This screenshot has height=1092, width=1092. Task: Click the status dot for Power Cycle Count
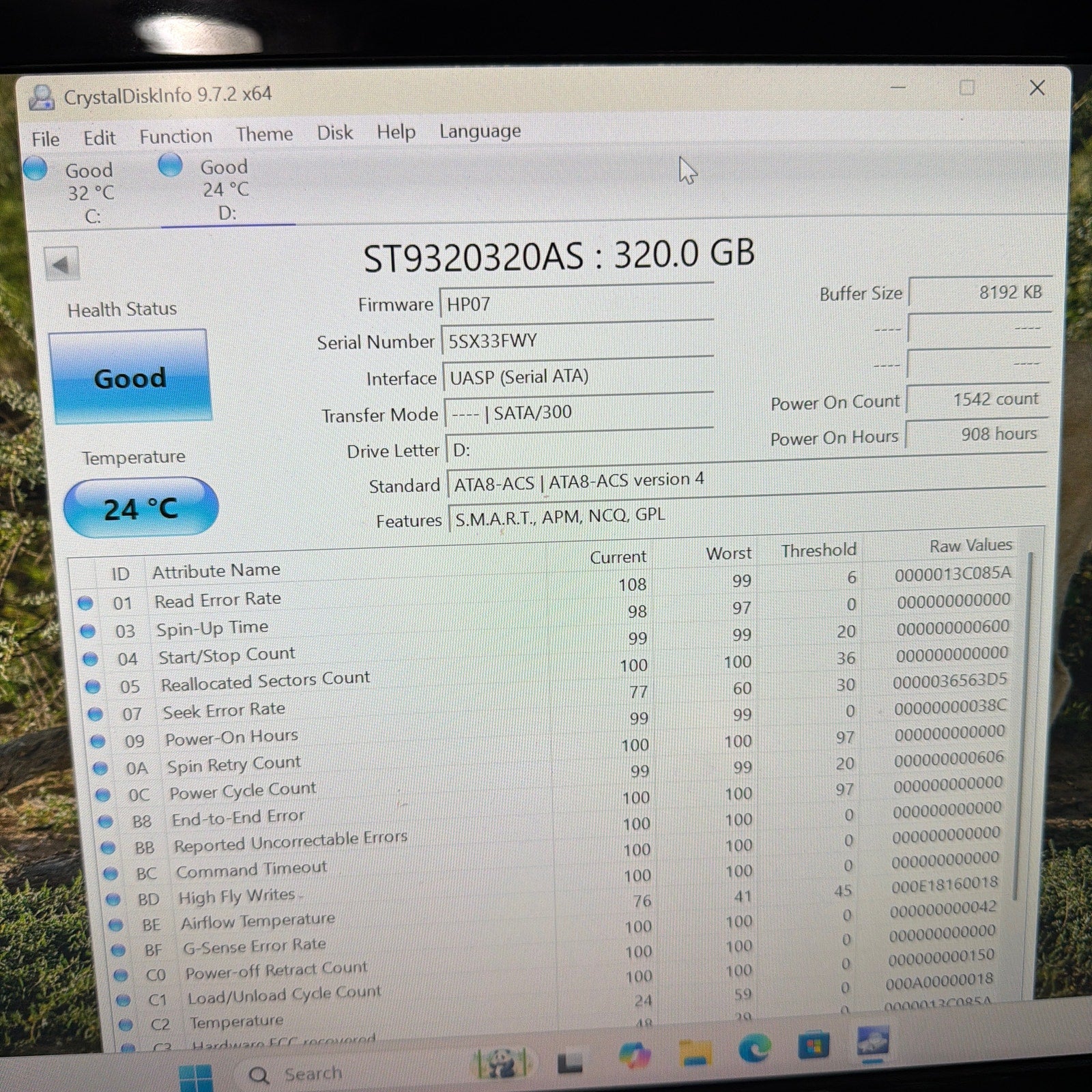click(103, 795)
